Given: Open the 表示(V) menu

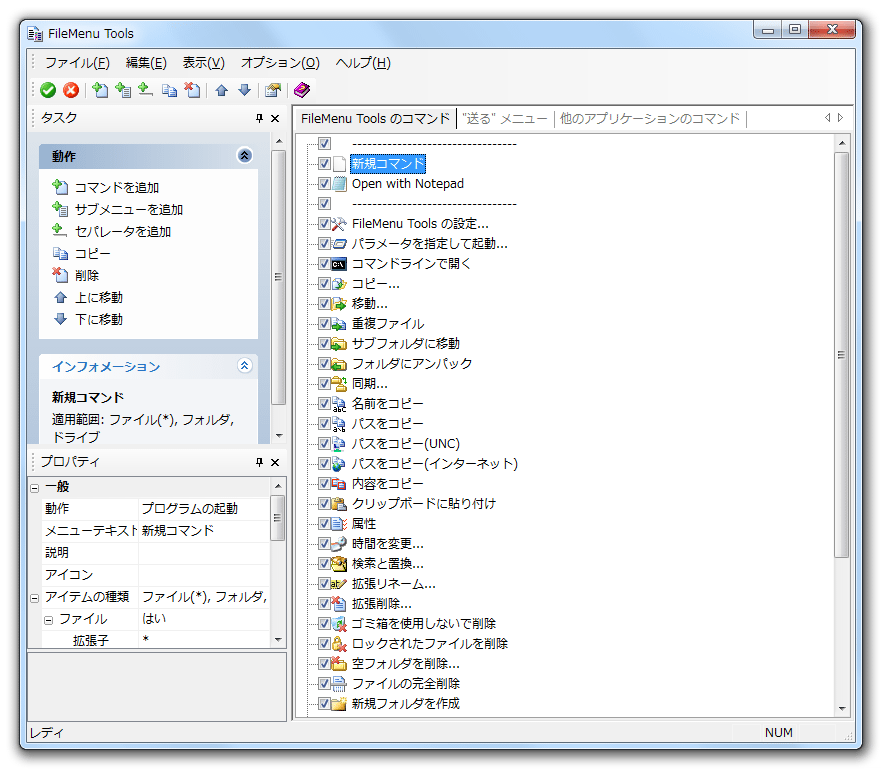Looking at the screenshot, I should pyautogui.click(x=204, y=63).
